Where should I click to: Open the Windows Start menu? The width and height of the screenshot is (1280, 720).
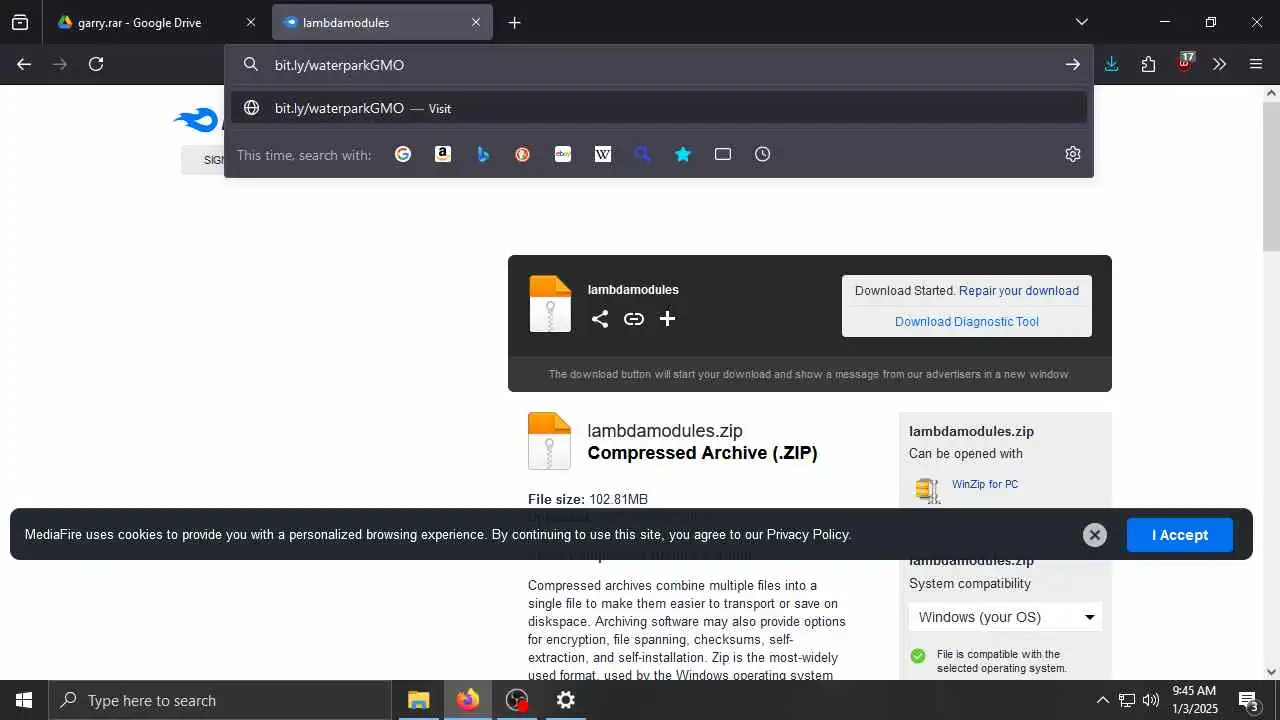point(24,700)
